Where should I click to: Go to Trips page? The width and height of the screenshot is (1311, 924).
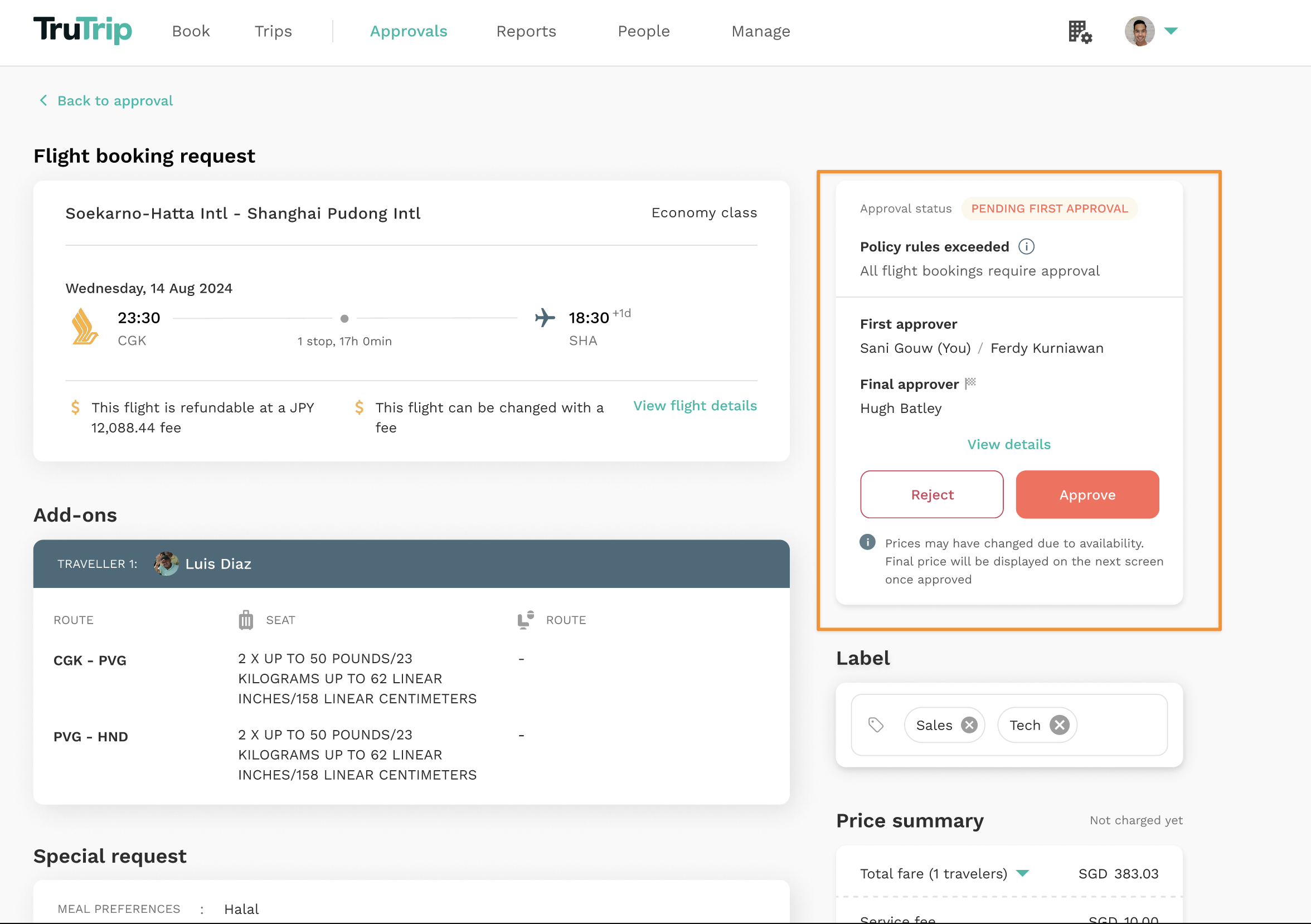tap(273, 31)
